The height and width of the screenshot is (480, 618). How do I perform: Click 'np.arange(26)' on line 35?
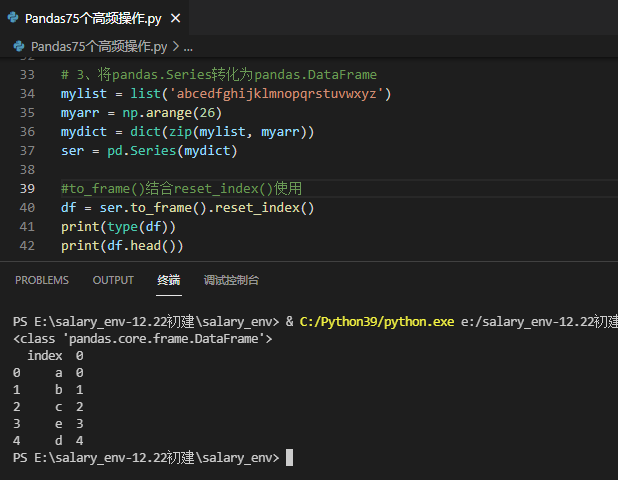coord(172,113)
